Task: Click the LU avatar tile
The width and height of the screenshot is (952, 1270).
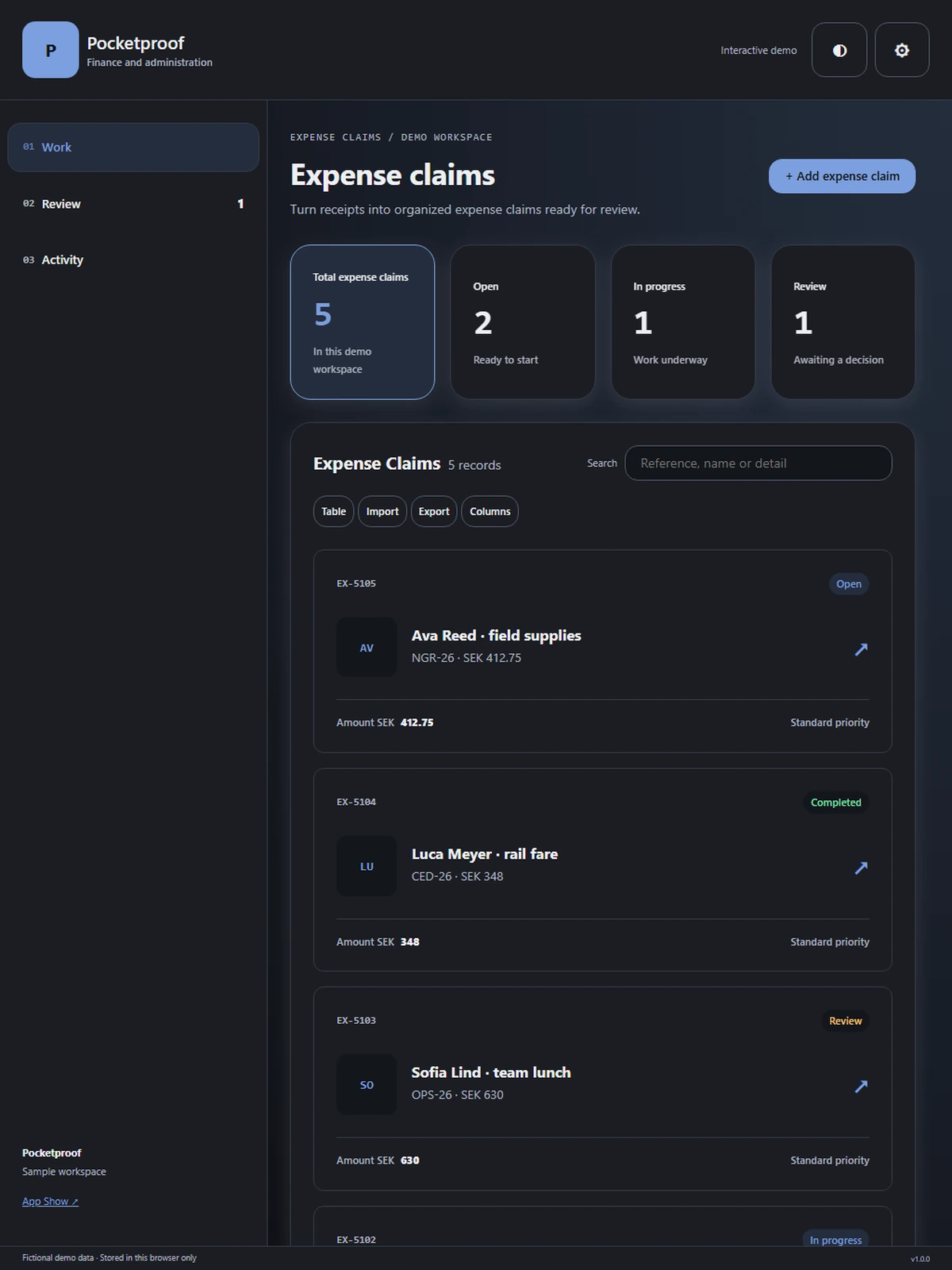Action: [367, 866]
